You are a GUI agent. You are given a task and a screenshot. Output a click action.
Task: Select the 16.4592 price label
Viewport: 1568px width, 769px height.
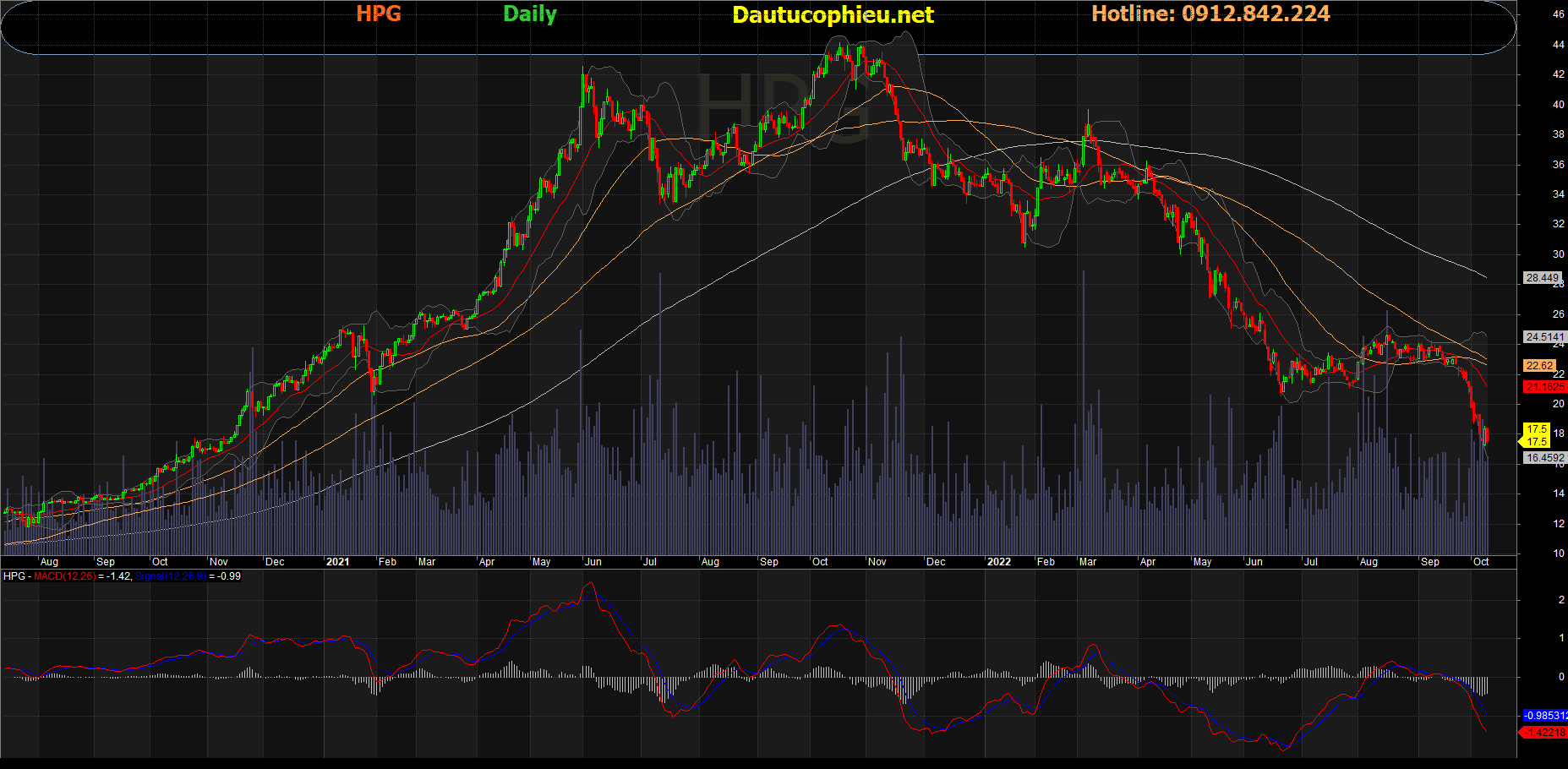click(x=1544, y=457)
